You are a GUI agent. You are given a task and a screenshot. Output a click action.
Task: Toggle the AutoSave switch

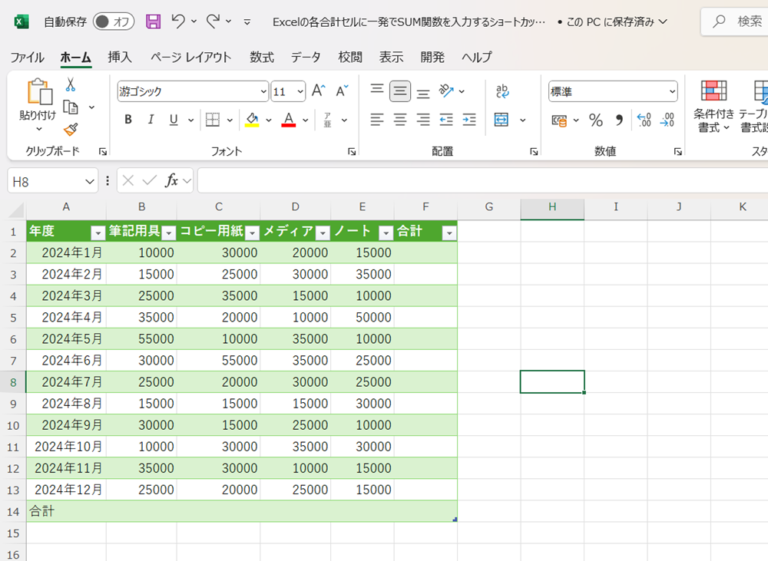pyautogui.click(x=114, y=22)
